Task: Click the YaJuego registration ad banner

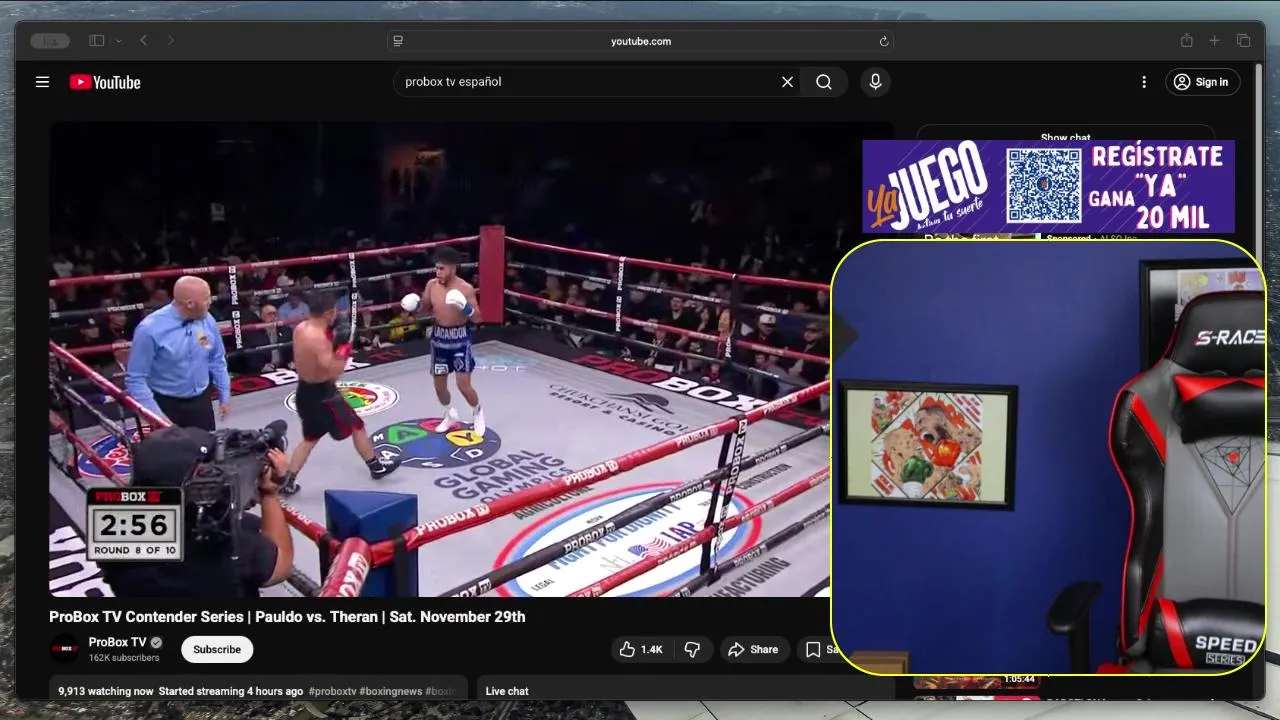Action: click(x=1048, y=186)
